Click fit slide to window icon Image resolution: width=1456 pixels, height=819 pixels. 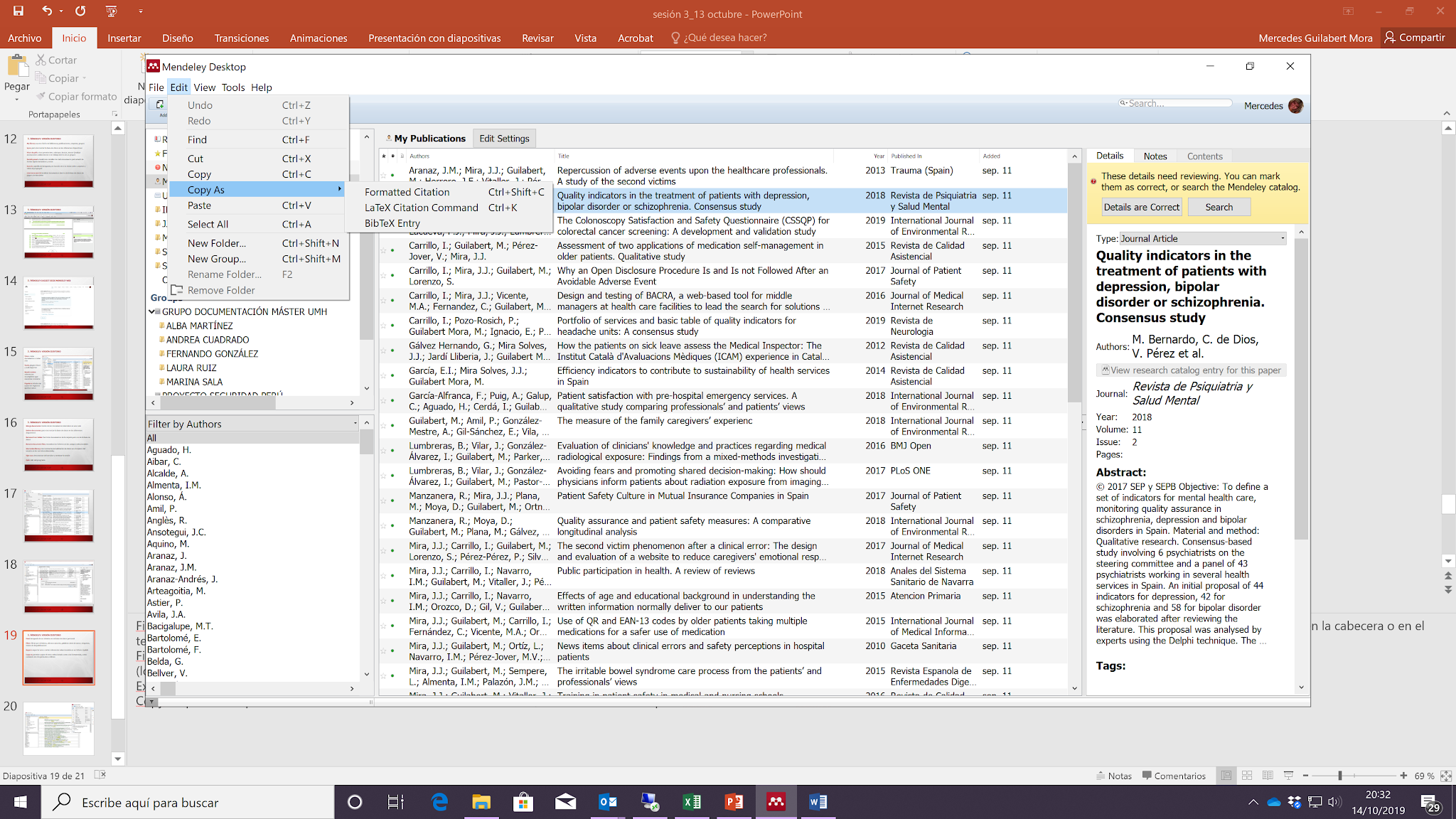1445,776
